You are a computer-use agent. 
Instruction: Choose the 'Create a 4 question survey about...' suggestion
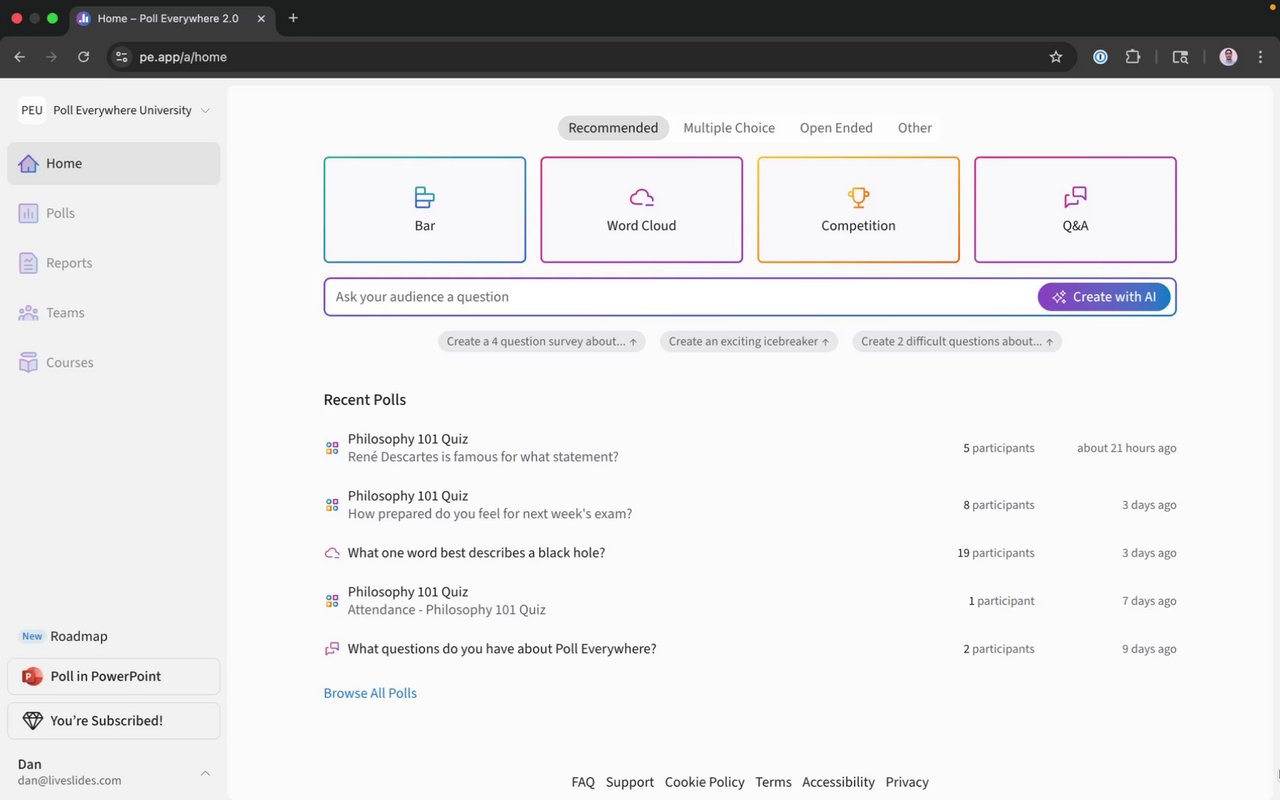click(542, 341)
